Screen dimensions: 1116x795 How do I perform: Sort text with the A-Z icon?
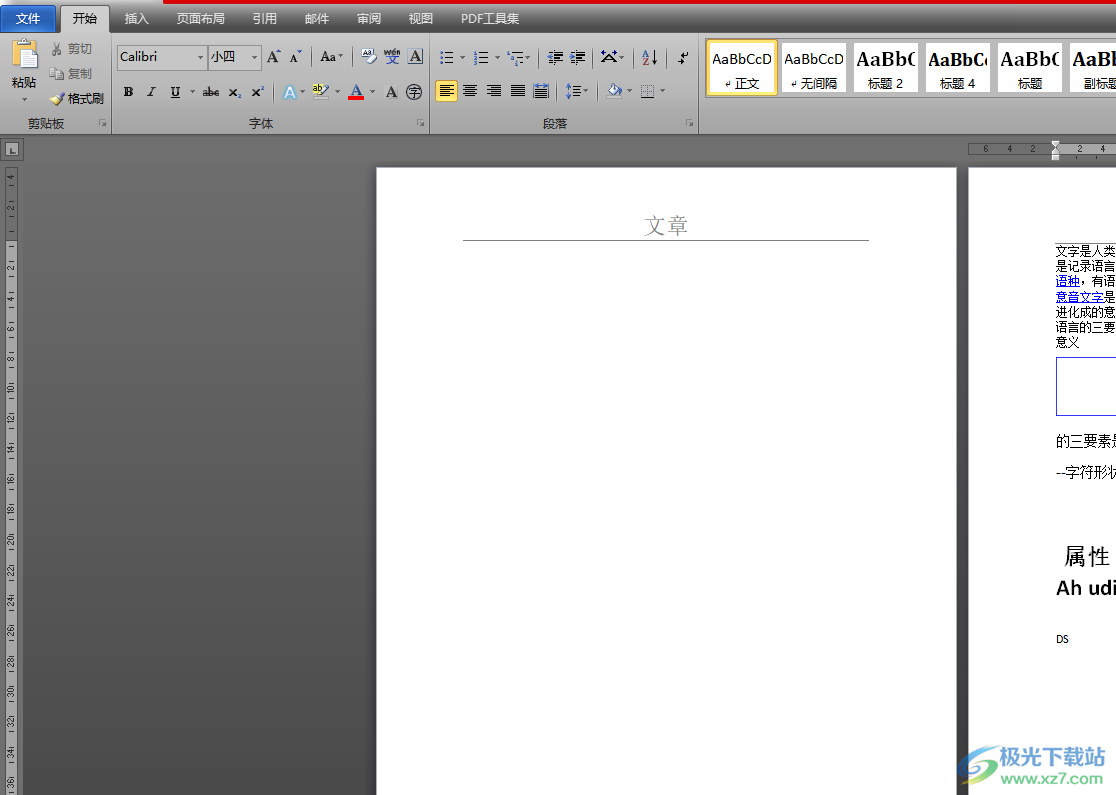click(x=650, y=57)
